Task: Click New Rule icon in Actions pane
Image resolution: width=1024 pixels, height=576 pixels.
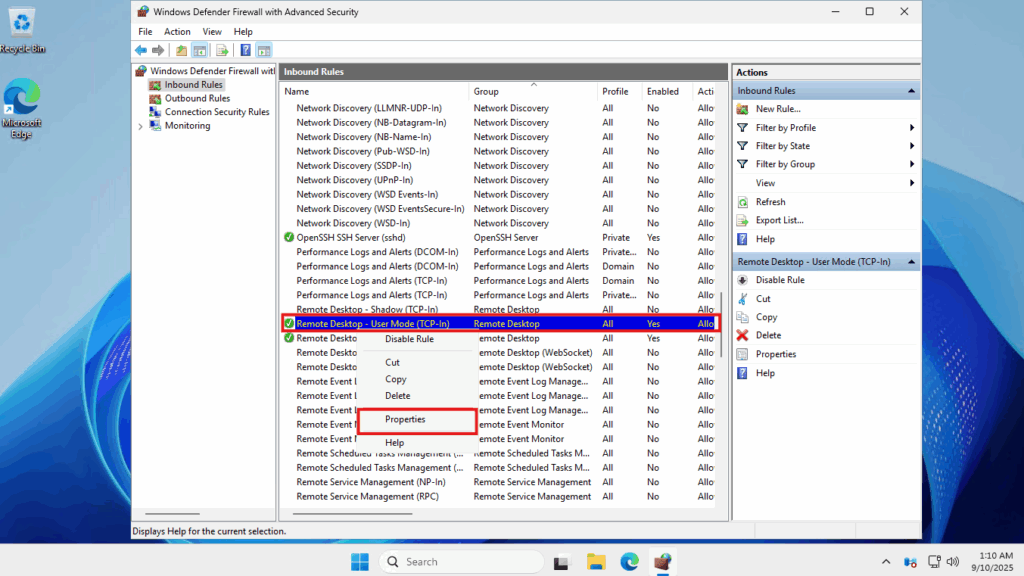Action: (x=743, y=109)
